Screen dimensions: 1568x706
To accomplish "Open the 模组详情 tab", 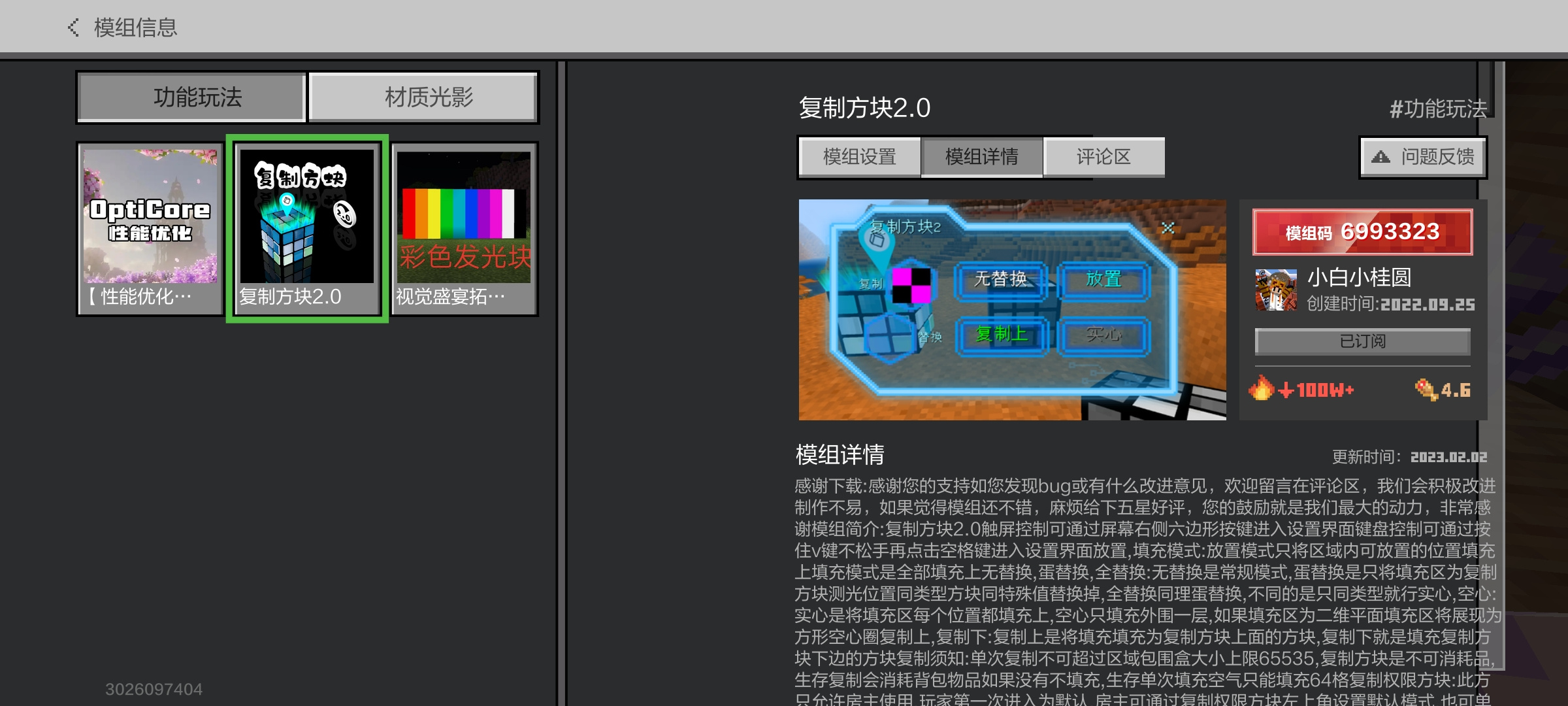I will (x=981, y=157).
